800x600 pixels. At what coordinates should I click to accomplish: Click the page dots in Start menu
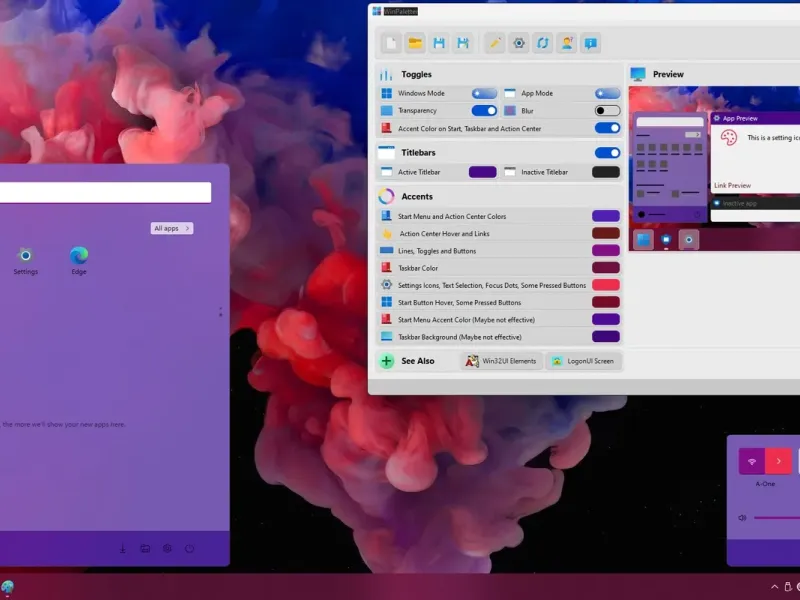click(220, 312)
